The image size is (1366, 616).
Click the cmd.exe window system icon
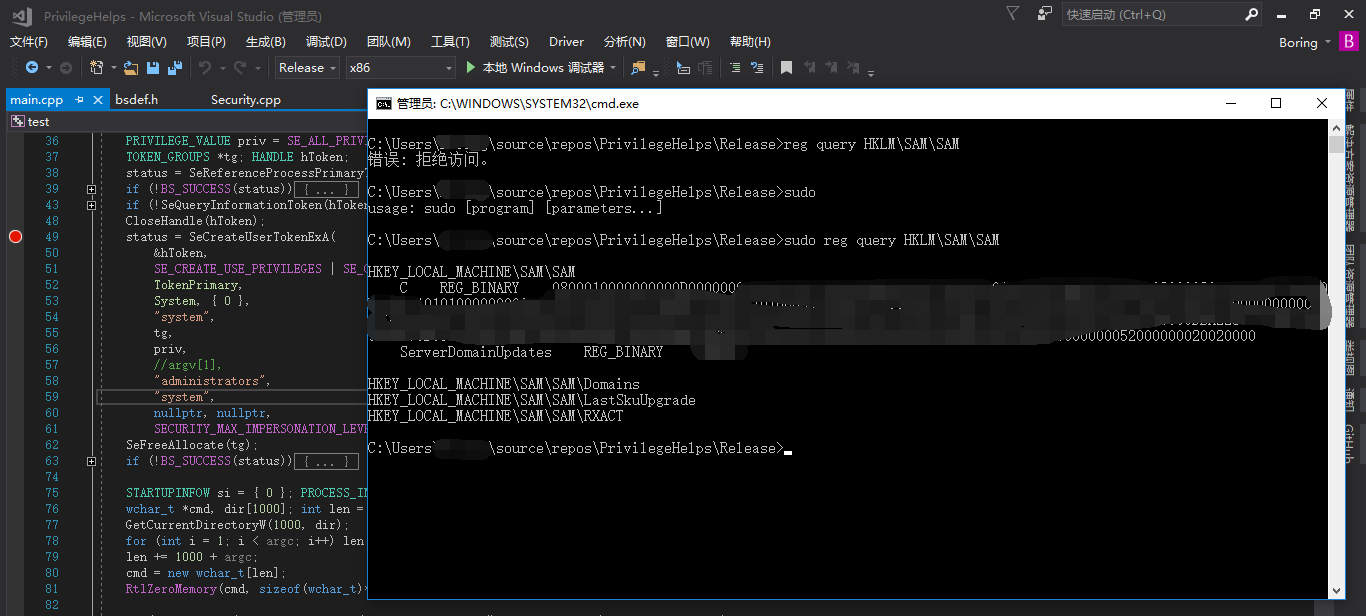pos(383,103)
